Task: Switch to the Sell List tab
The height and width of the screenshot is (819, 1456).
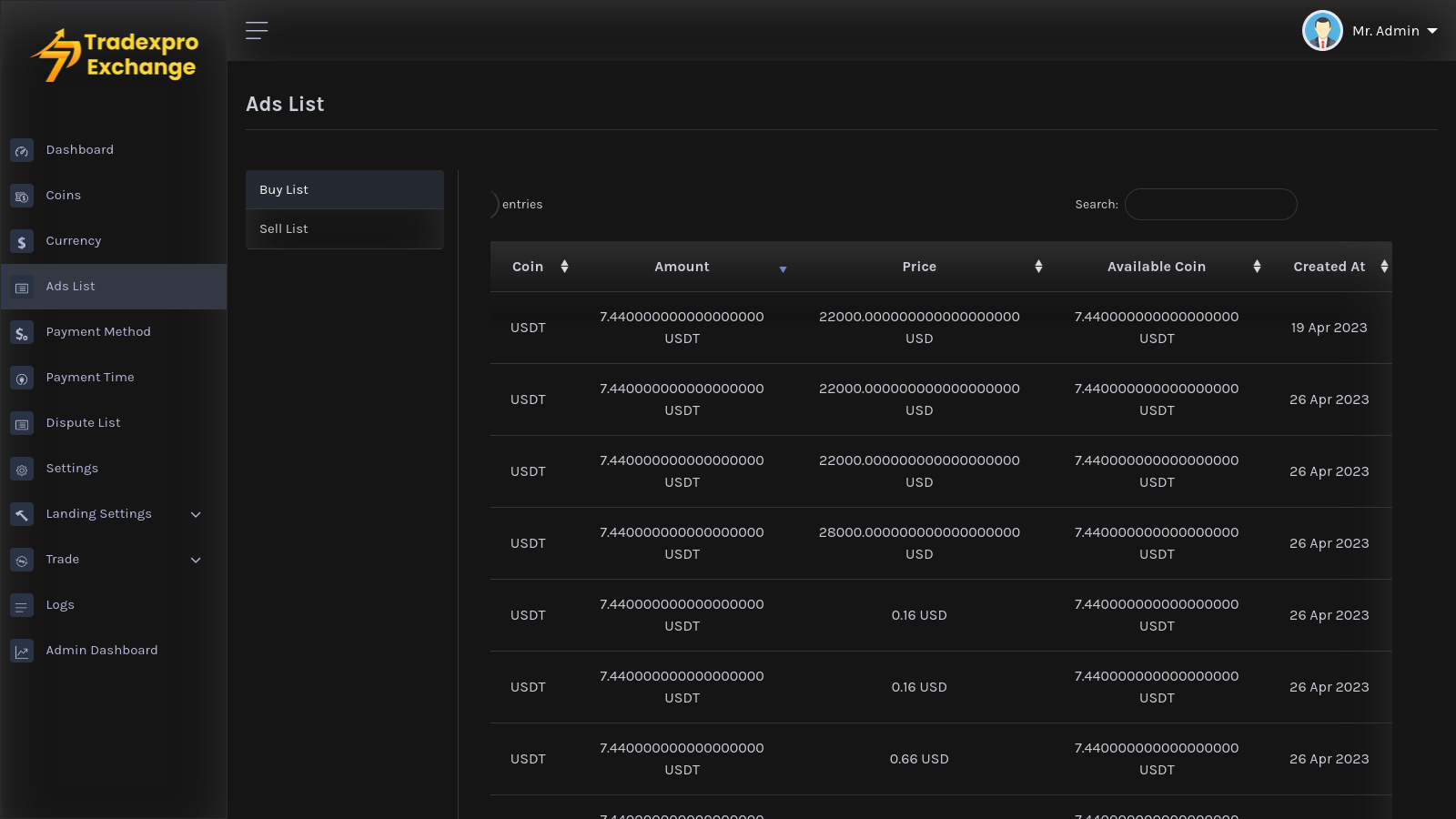Action: [345, 229]
